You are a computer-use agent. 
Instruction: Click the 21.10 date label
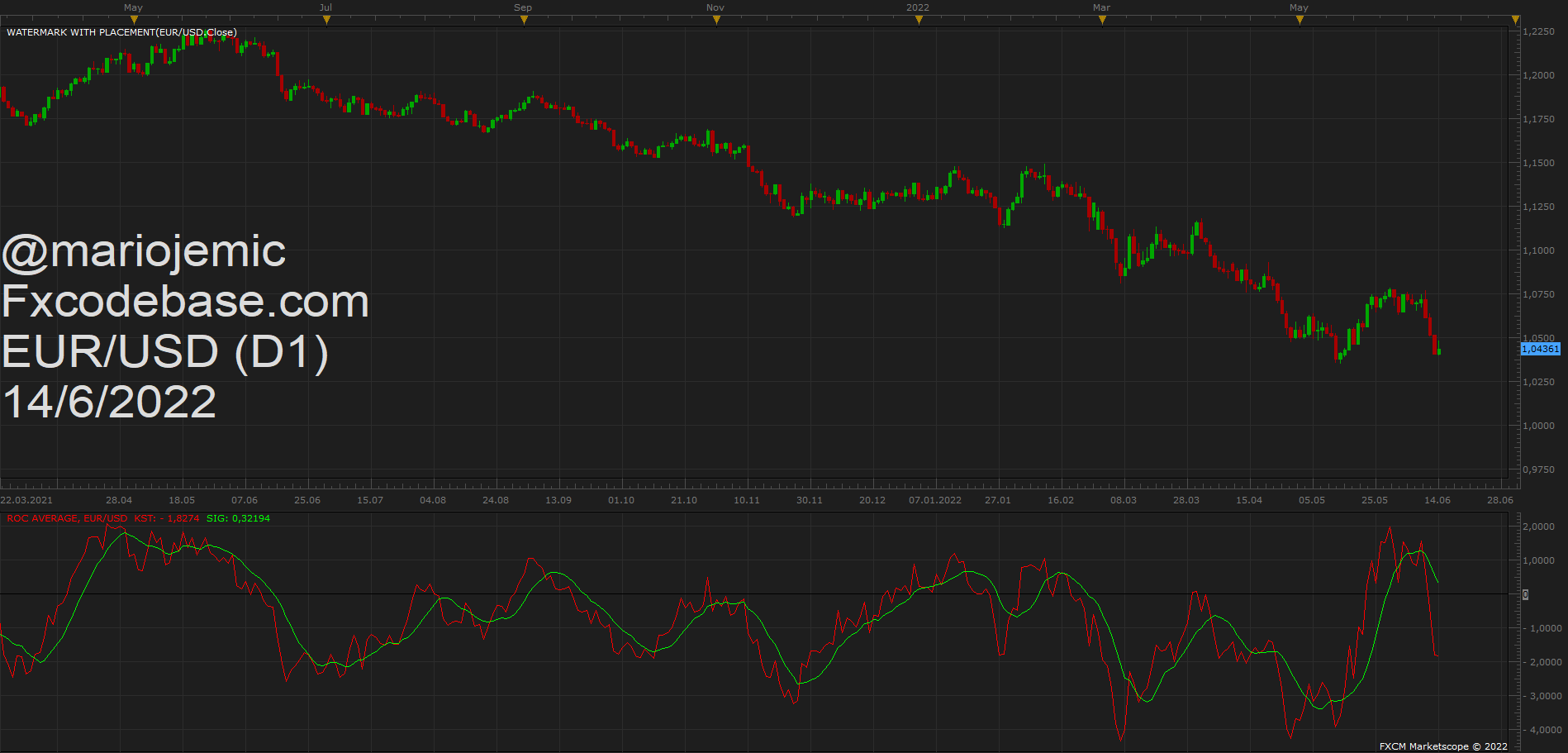pos(684,500)
